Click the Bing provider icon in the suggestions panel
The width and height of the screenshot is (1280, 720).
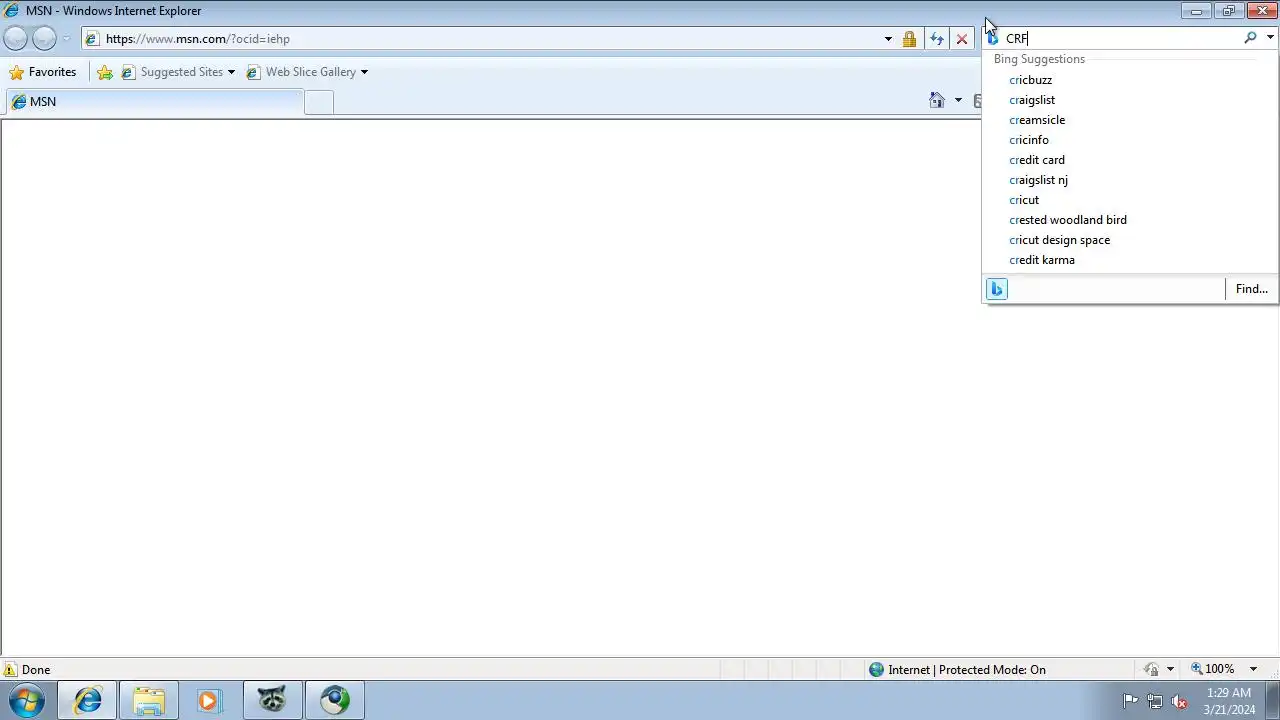[996, 289]
